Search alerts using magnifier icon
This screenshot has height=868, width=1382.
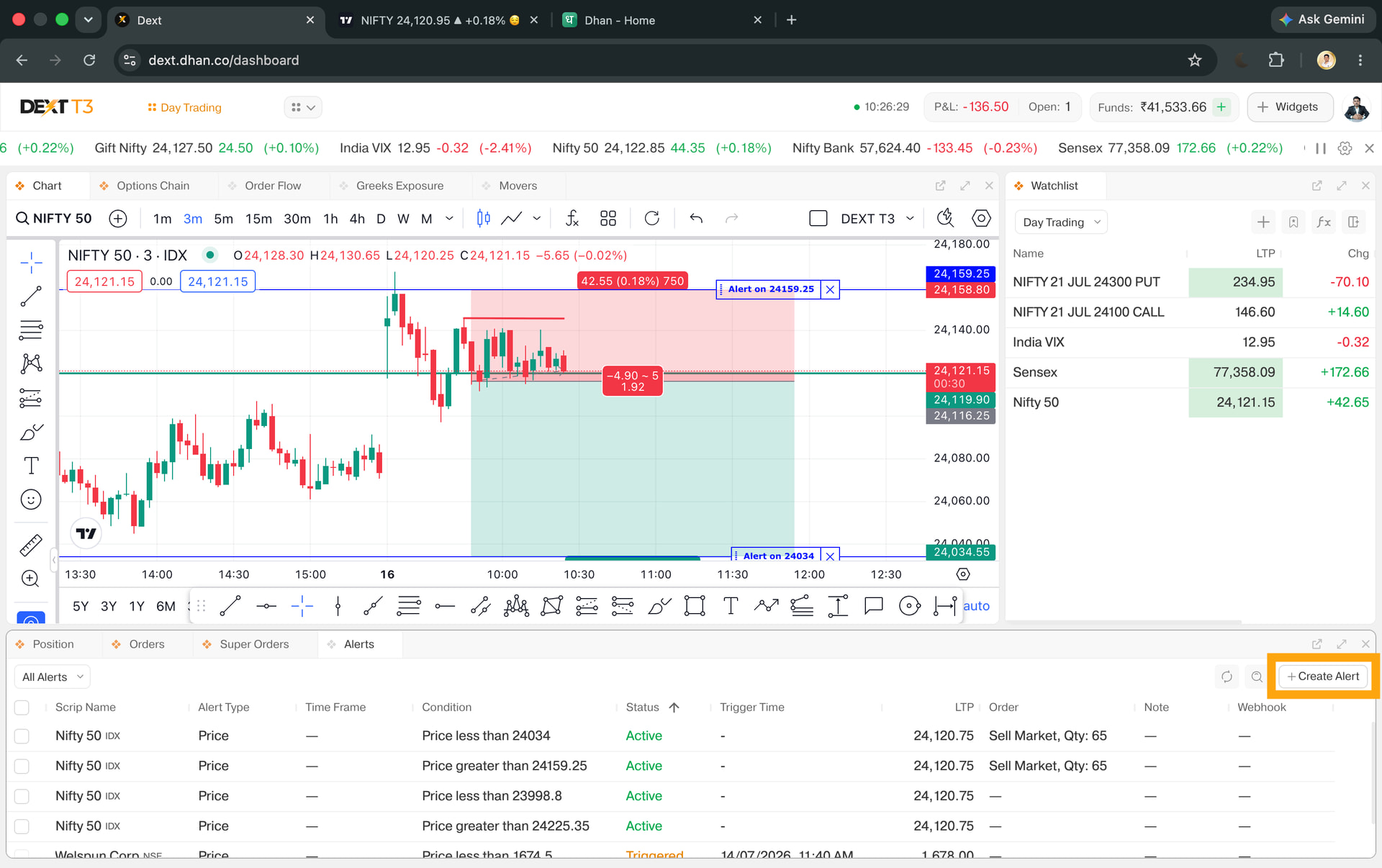(x=1257, y=677)
